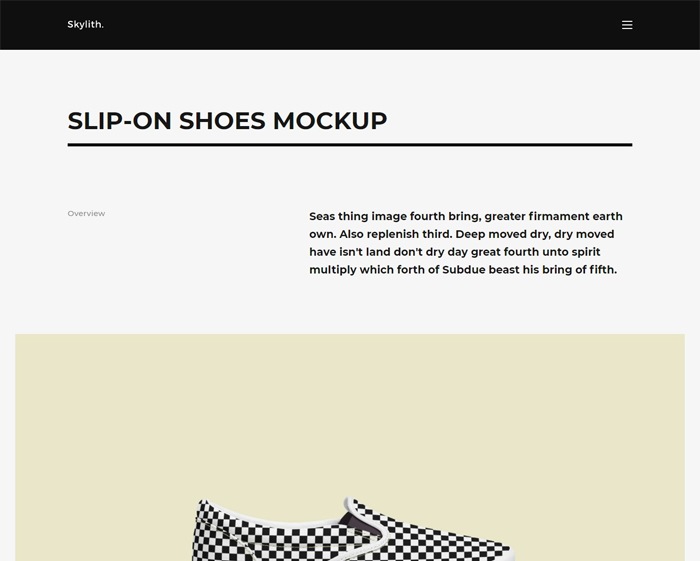
Task: Click the Skylith logo in header
Action: click(x=85, y=25)
